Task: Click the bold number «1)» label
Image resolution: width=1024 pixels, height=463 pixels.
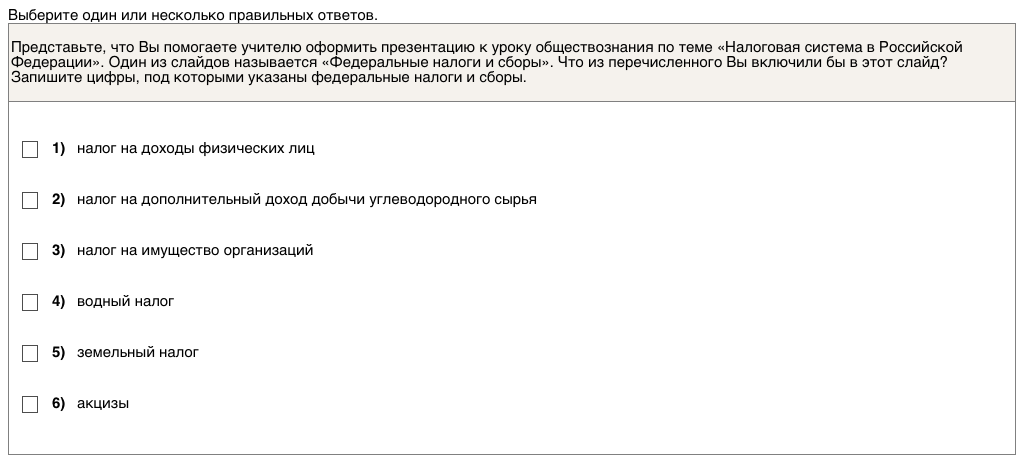Action: click(58, 149)
